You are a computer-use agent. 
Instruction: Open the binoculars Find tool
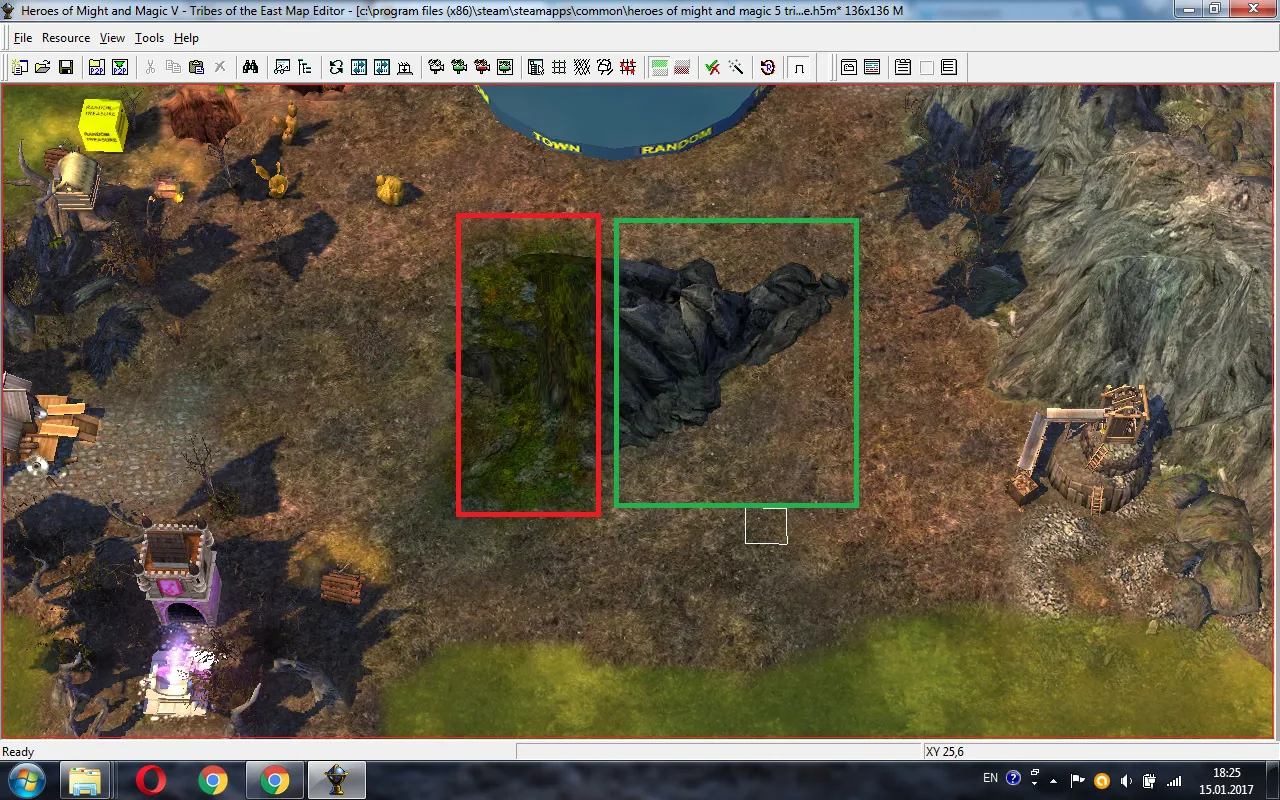(x=250, y=67)
